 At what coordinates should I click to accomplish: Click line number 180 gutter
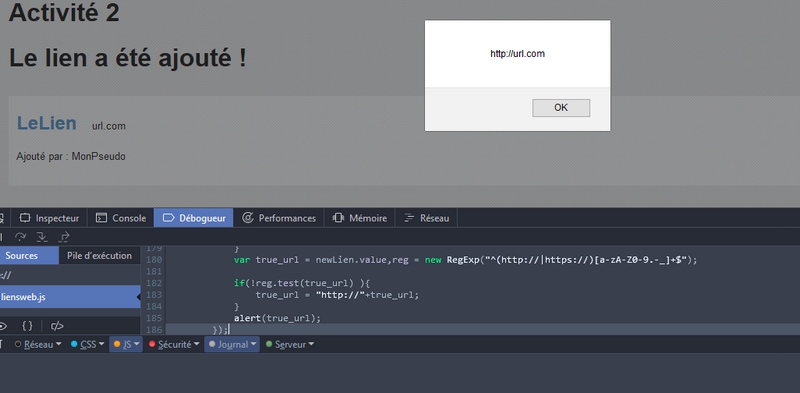tap(153, 260)
